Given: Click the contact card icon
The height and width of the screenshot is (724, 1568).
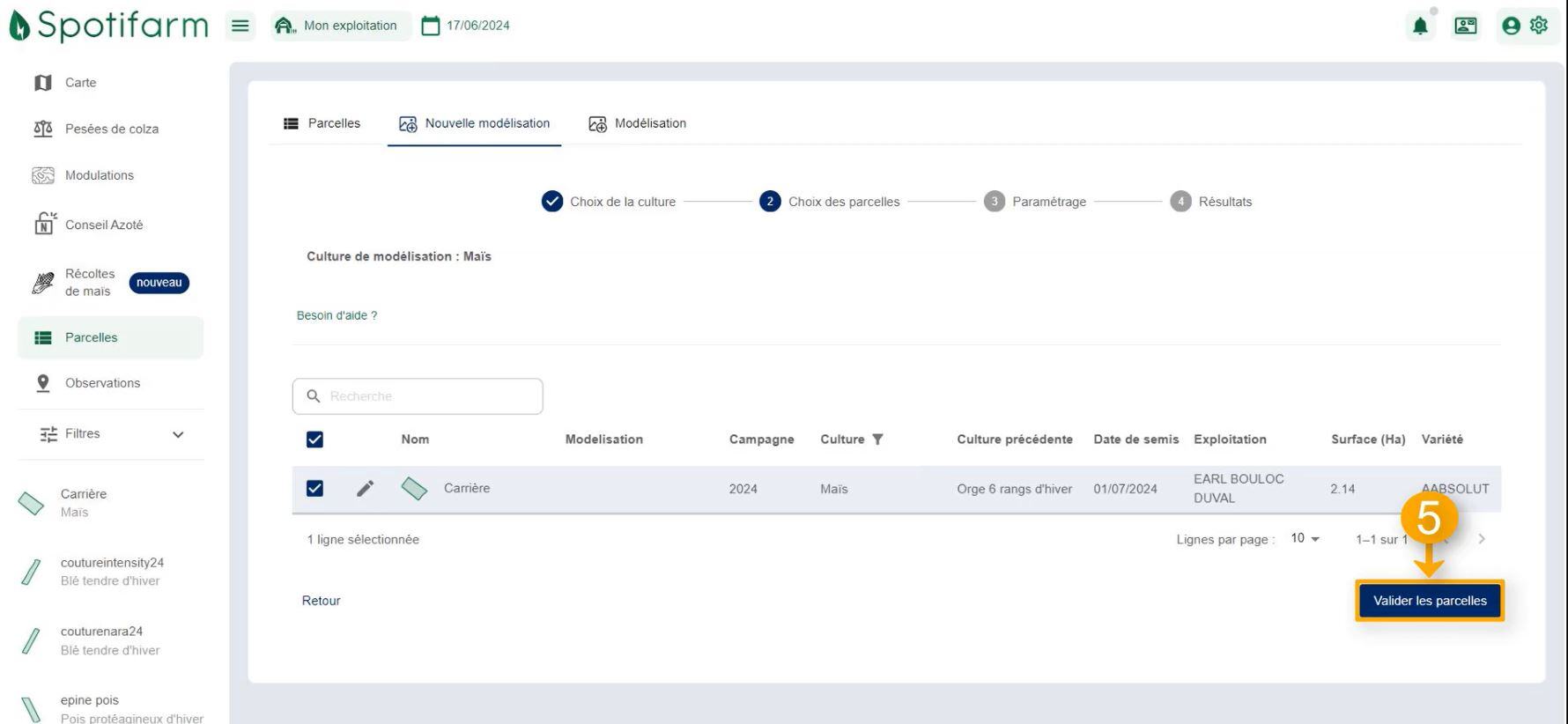Looking at the screenshot, I should 1466,26.
